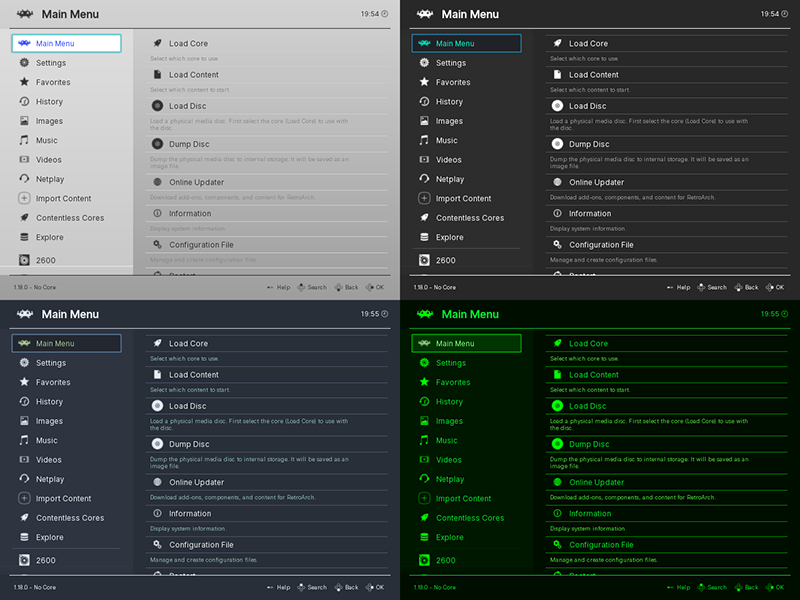The height and width of the screenshot is (600, 800).
Task: Click Search in the navy blue theme footer
Action: (x=312, y=587)
